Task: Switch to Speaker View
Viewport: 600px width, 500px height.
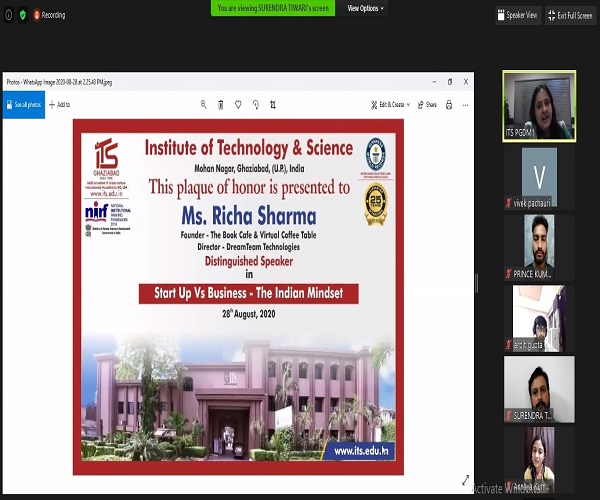Action: (518, 15)
